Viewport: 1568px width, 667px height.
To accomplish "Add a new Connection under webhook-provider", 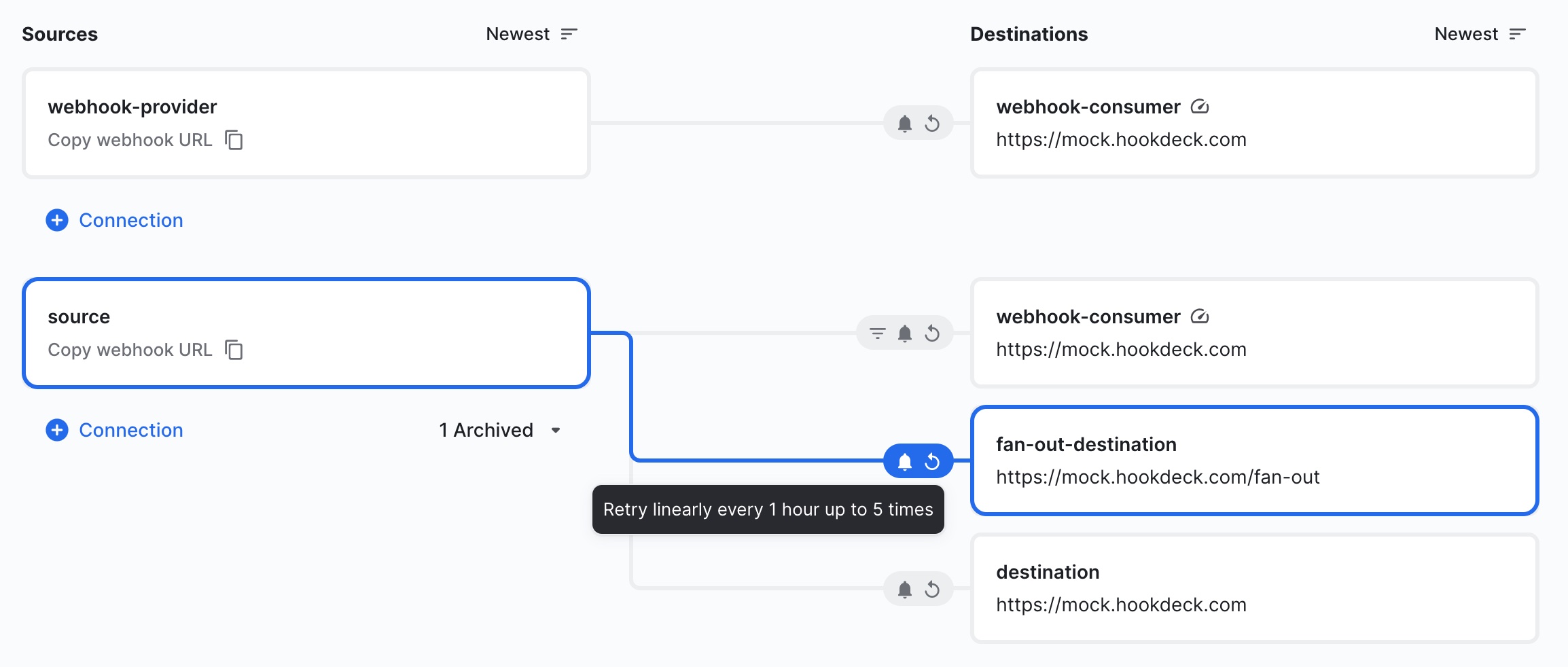I will click(113, 220).
